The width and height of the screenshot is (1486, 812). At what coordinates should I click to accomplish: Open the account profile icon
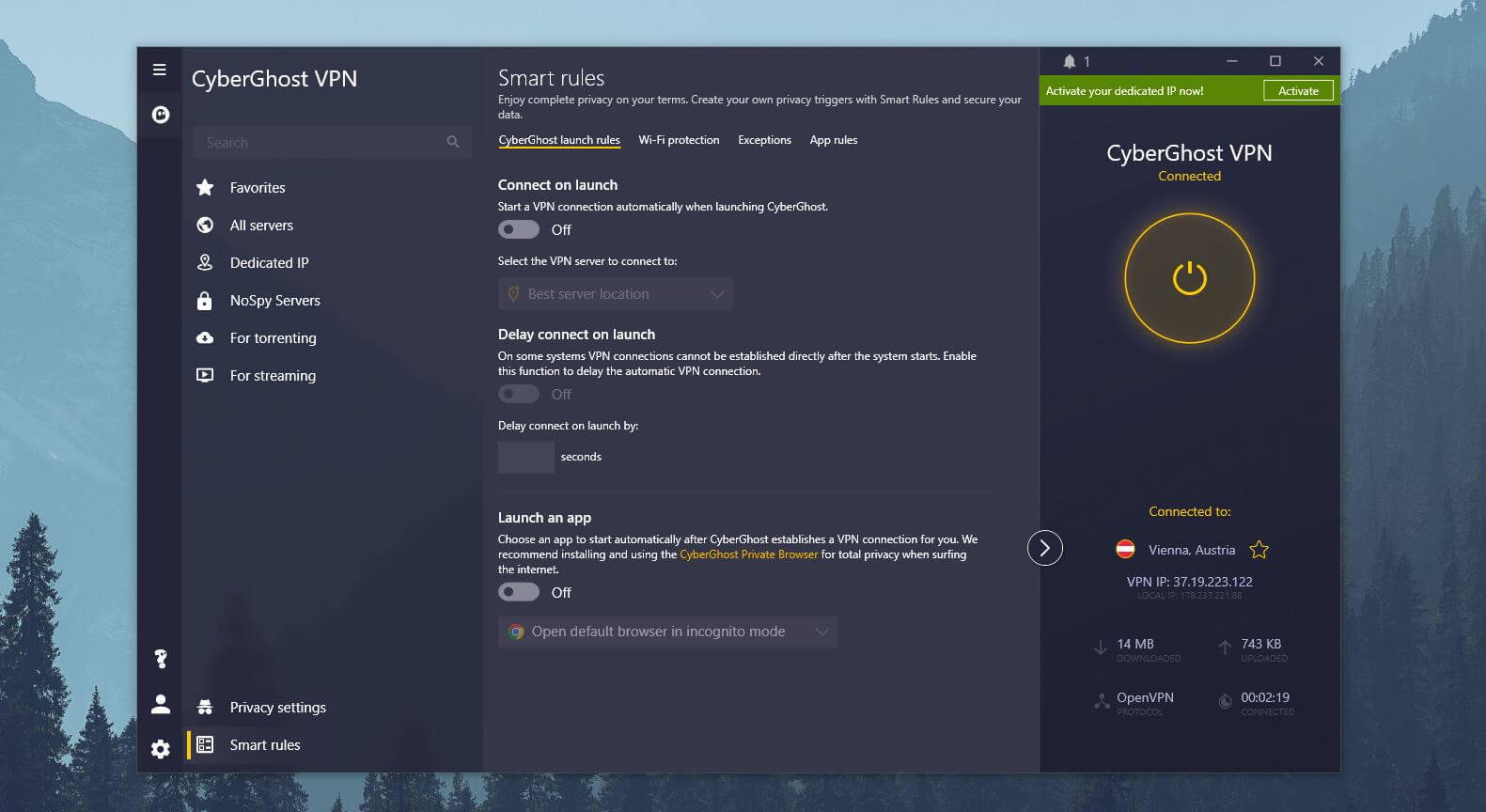[161, 703]
